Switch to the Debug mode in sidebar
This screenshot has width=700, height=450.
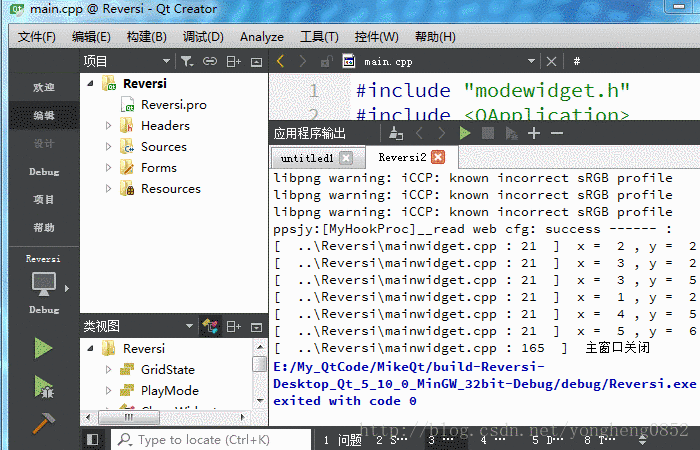[x=44, y=172]
